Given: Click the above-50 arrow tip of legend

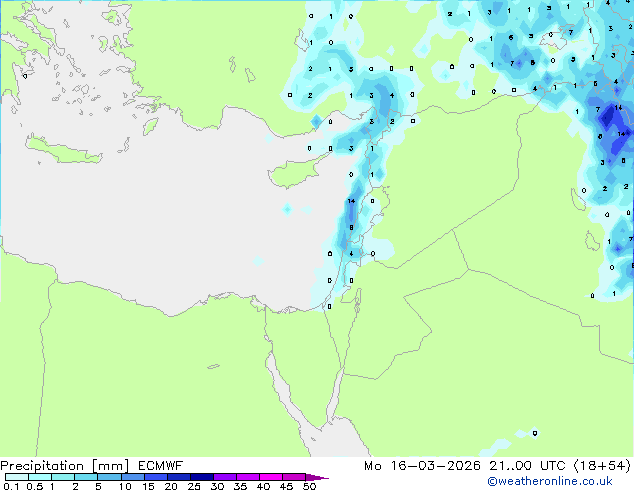Looking at the screenshot, I should pyautogui.click(x=317, y=477).
